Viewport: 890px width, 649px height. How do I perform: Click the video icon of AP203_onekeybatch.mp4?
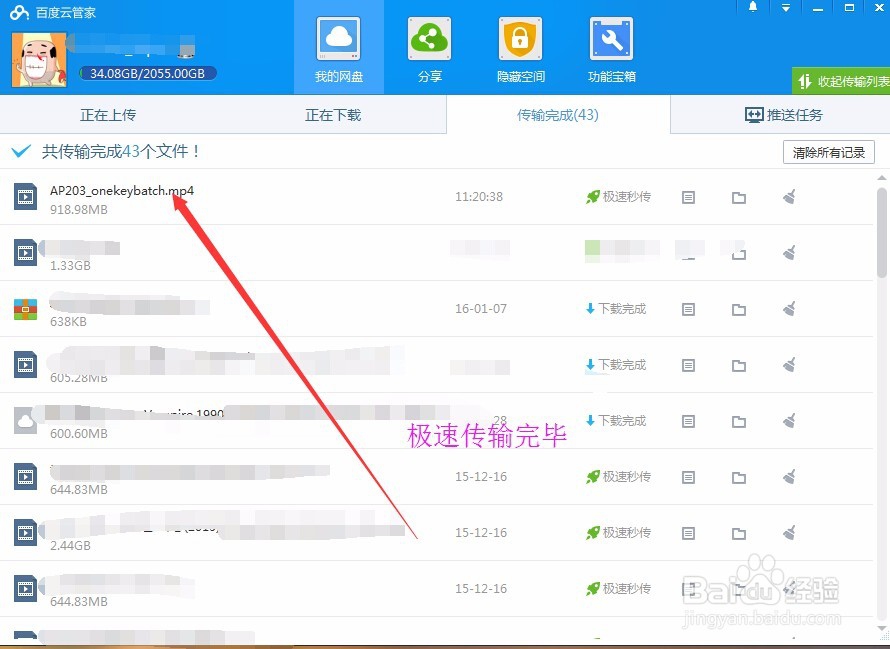pos(26,196)
